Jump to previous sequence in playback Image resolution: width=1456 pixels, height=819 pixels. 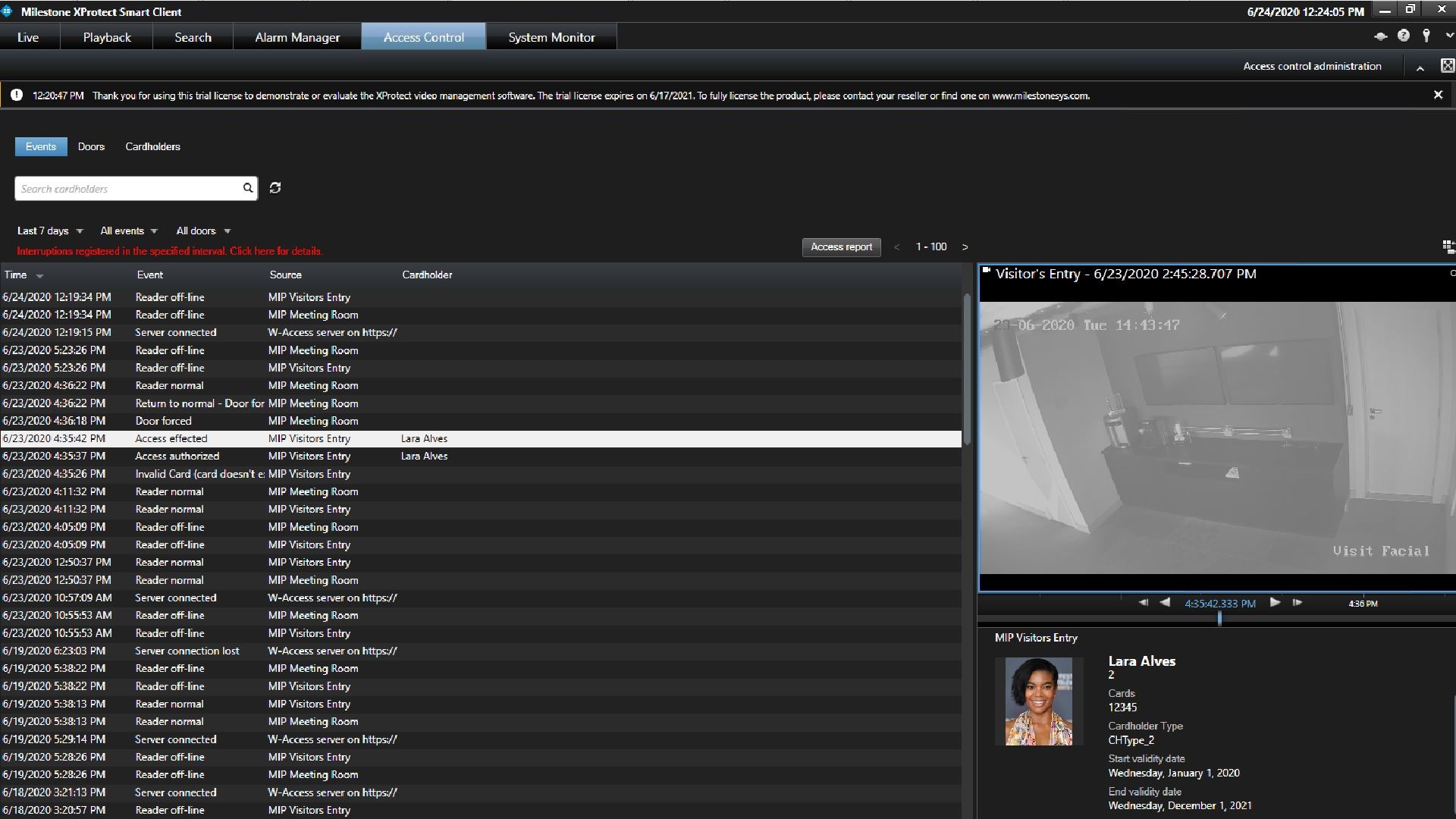(x=1143, y=603)
